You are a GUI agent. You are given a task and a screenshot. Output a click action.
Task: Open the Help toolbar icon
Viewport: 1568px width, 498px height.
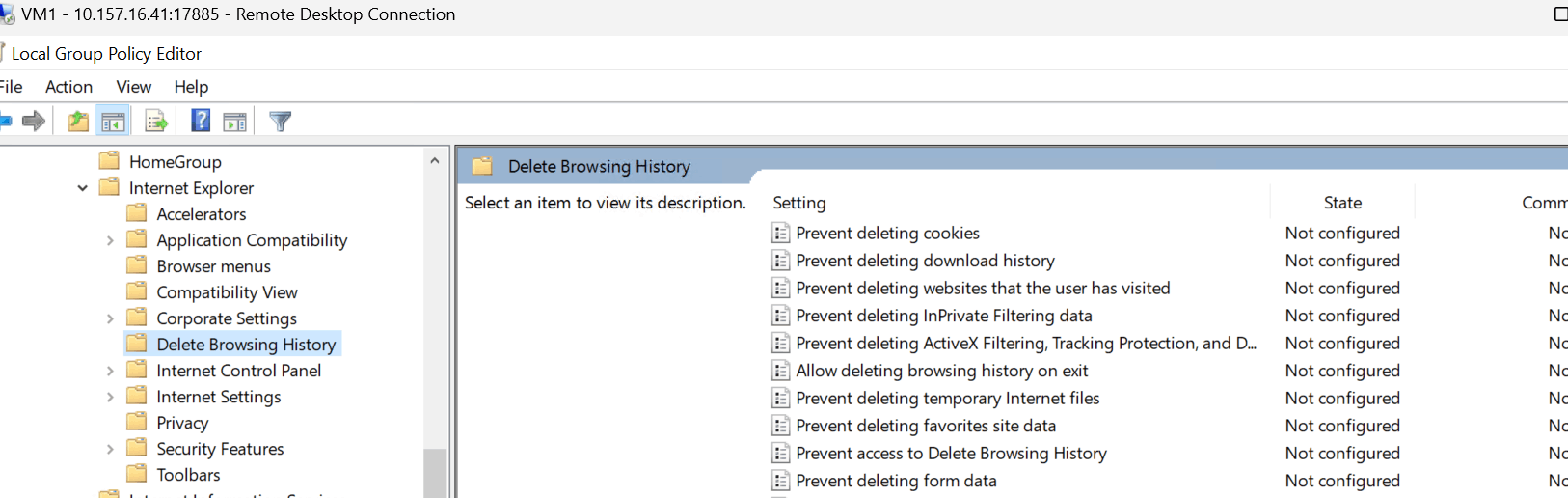(x=201, y=121)
